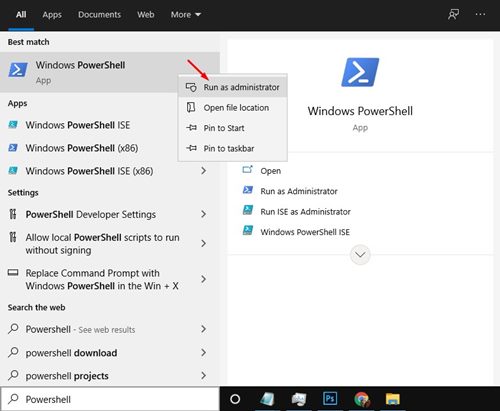The image size is (500, 411).
Task: Click Run ISE as Administrator in the right pane
Action: tap(305, 212)
